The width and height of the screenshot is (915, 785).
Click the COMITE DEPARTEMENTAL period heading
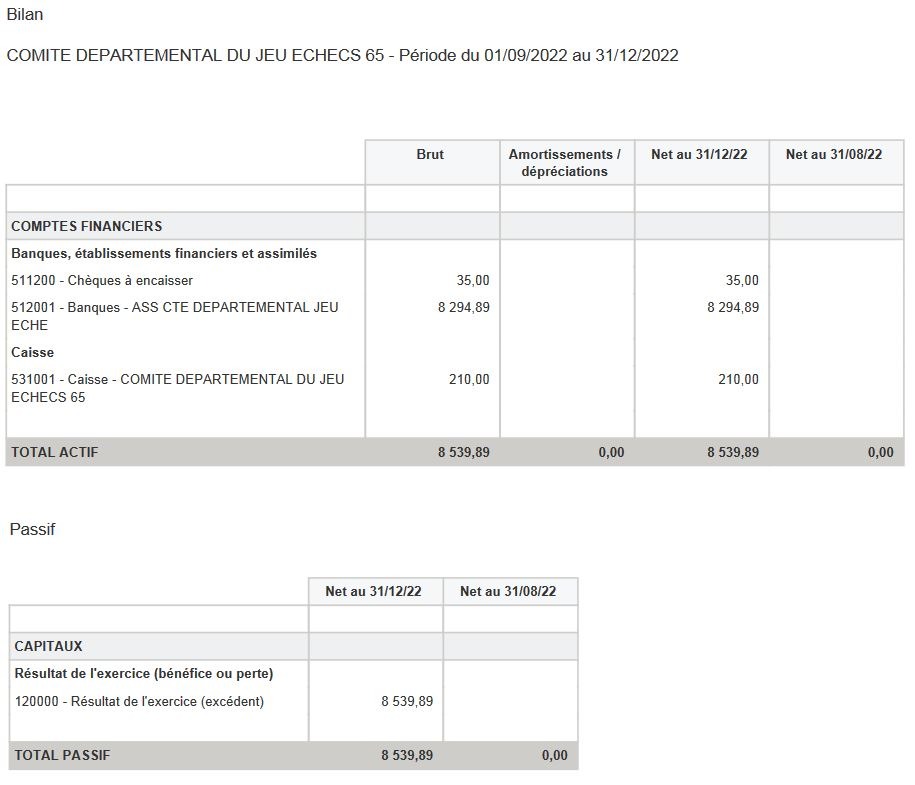point(342,56)
